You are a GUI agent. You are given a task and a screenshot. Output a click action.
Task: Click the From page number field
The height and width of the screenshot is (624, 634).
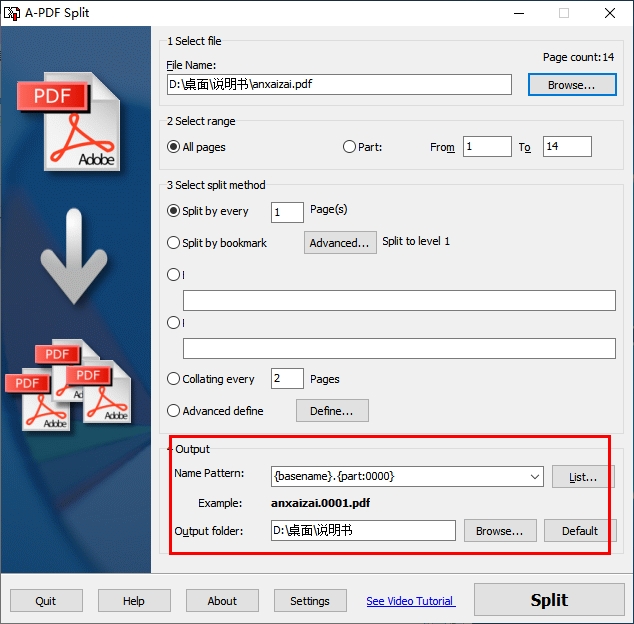[487, 146]
